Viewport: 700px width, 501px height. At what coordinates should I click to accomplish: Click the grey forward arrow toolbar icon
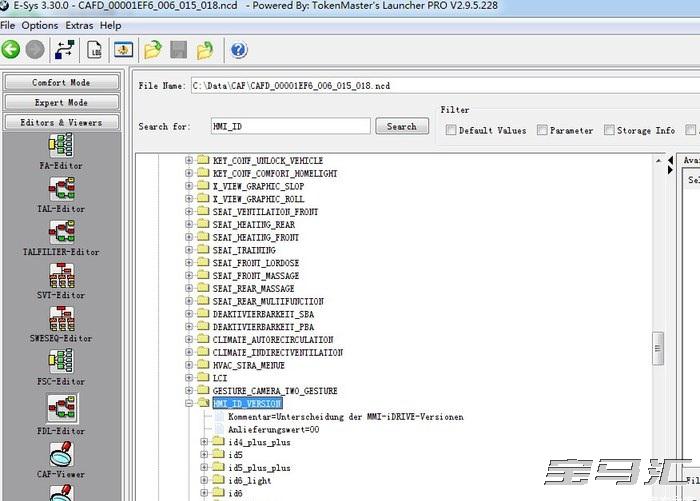pyautogui.click(x=35, y=49)
